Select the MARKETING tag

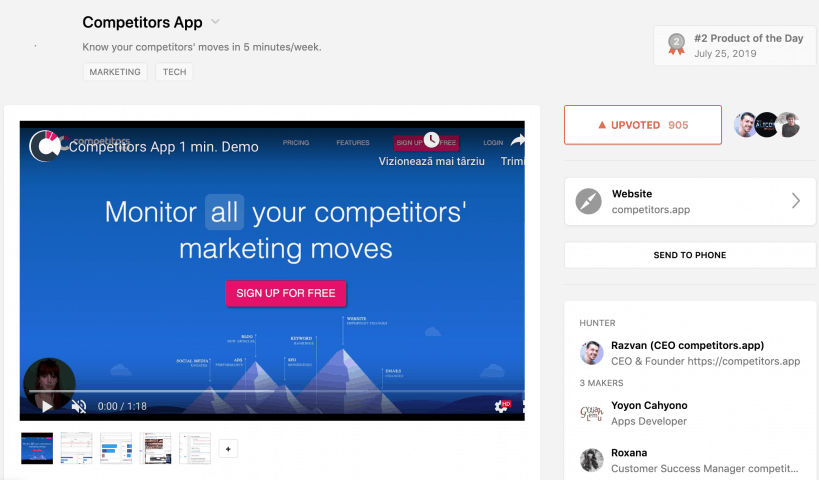click(115, 72)
